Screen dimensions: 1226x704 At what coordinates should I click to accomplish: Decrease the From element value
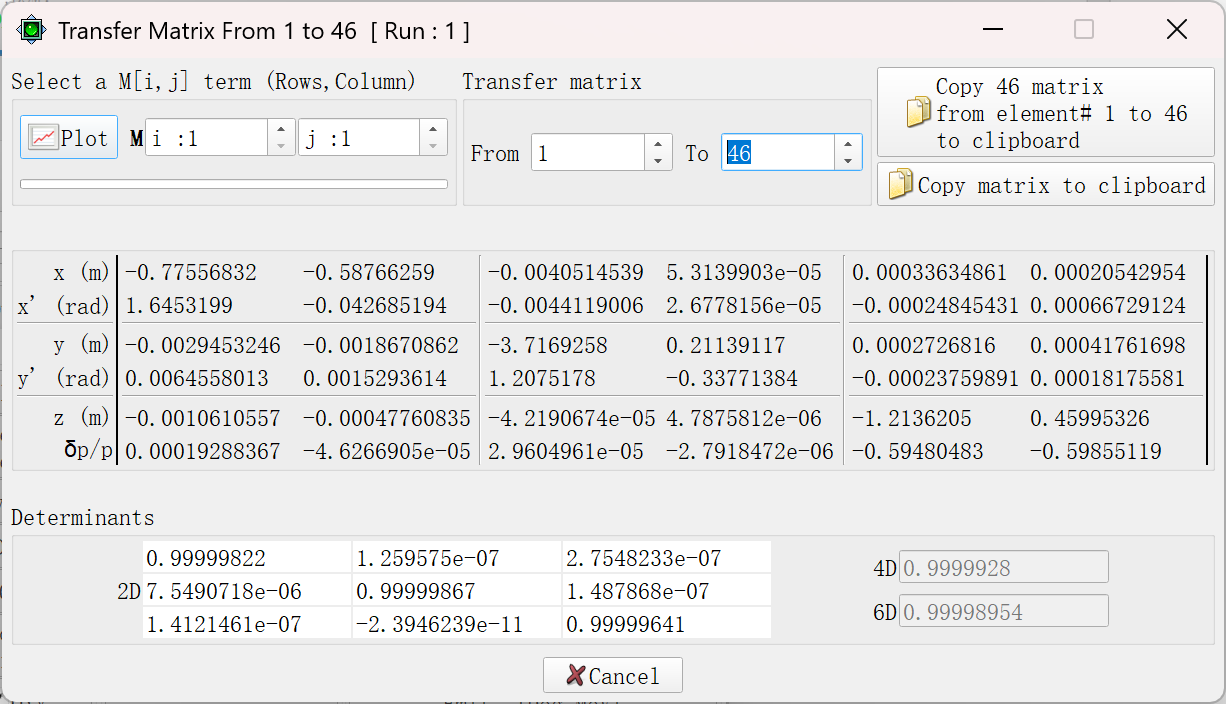click(658, 161)
